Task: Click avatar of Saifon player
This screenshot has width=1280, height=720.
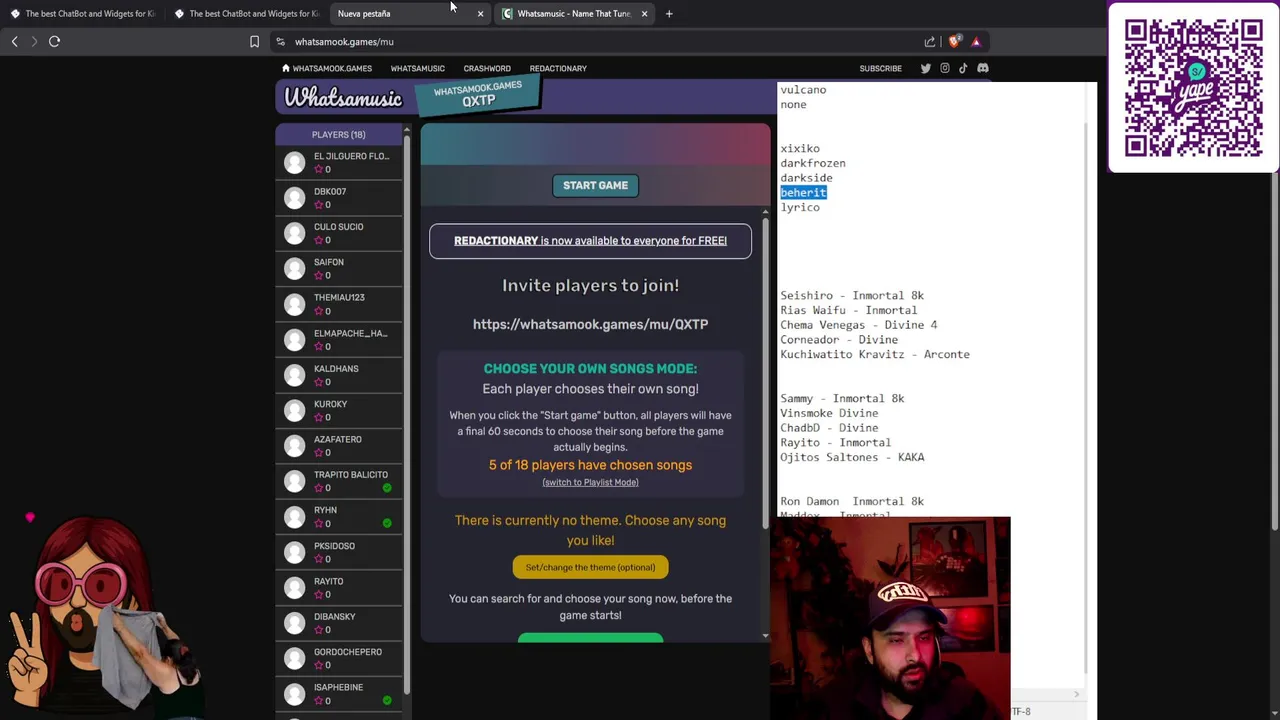Action: [x=294, y=268]
